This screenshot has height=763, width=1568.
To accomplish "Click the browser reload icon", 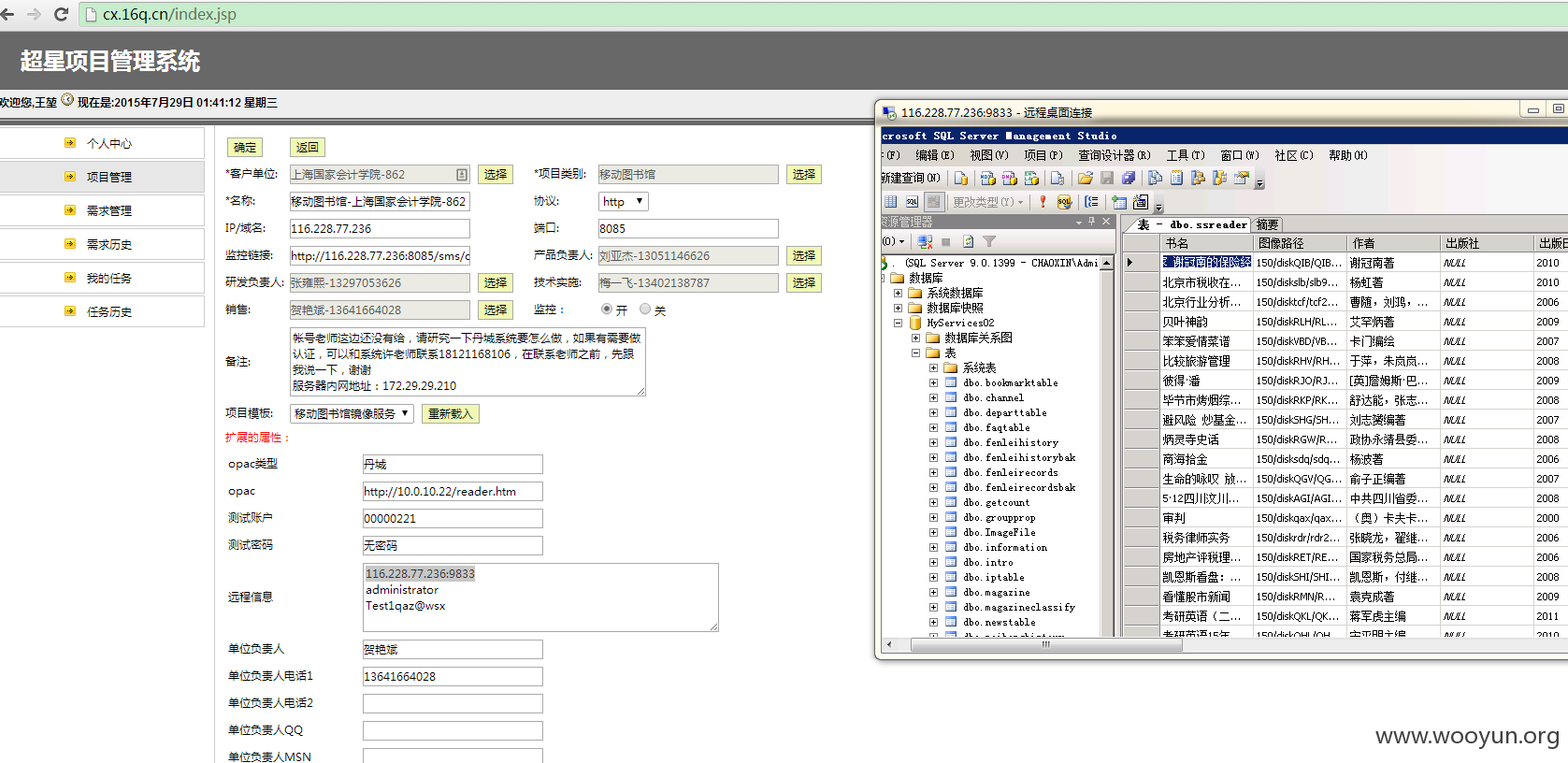I will tap(62, 14).
